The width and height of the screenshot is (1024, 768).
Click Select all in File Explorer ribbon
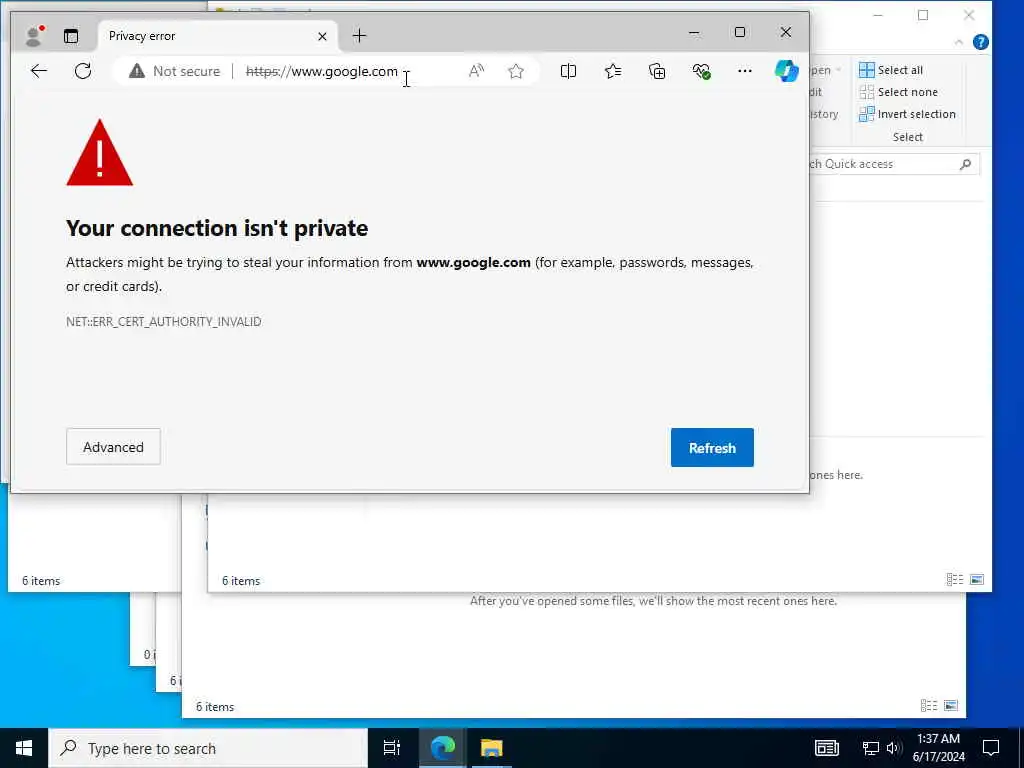(x=891, y=70)
